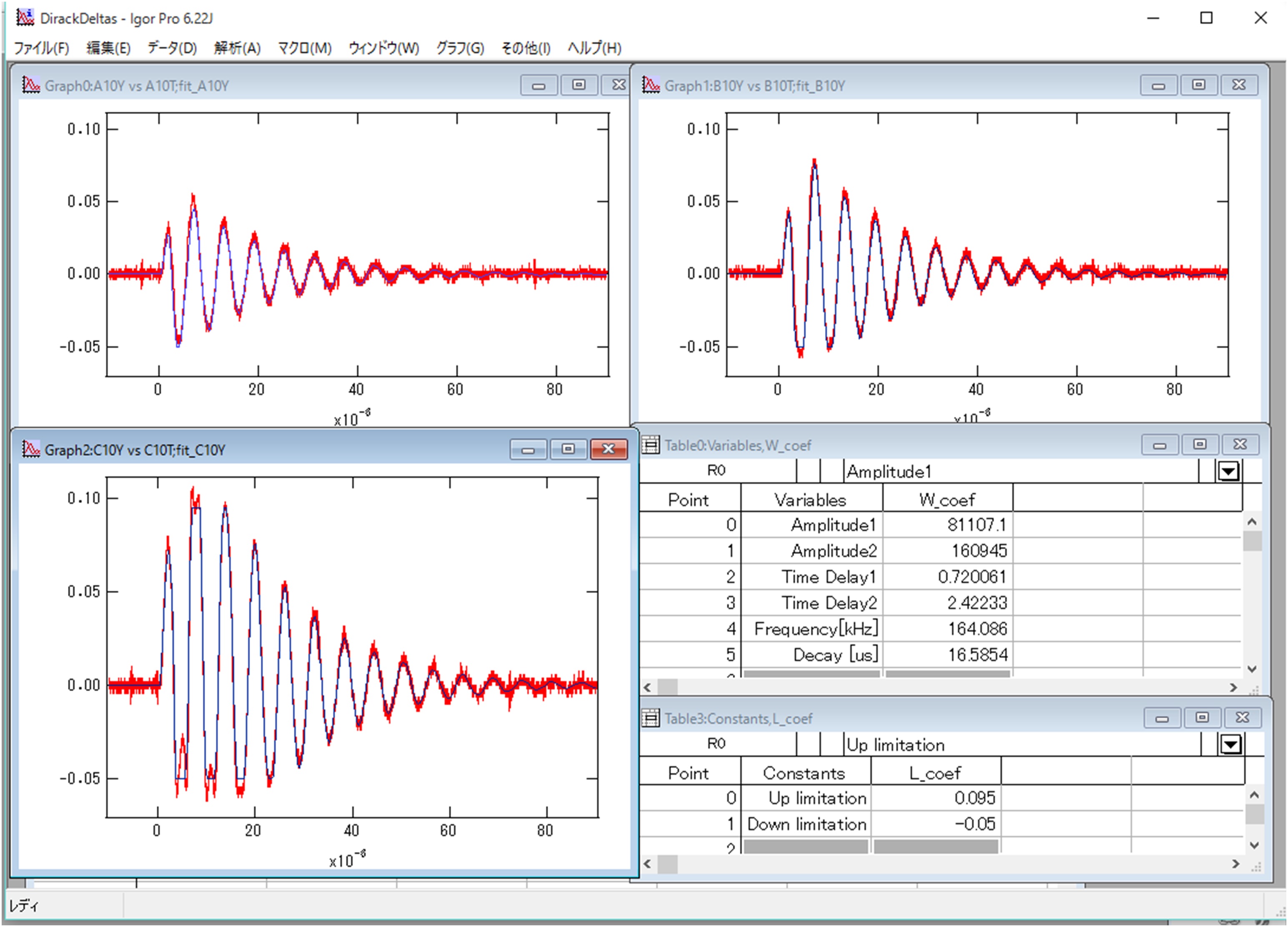Minimize the Graph2 window
This screenshot has height=927, width=1288.
[x=528, y=449]
